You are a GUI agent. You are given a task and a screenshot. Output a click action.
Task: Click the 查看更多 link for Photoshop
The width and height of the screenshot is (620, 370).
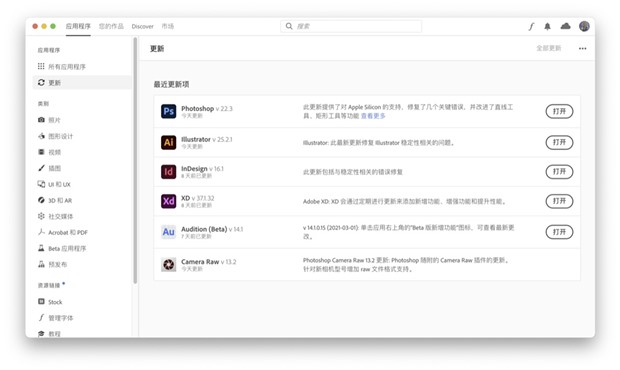click(373, 116)
